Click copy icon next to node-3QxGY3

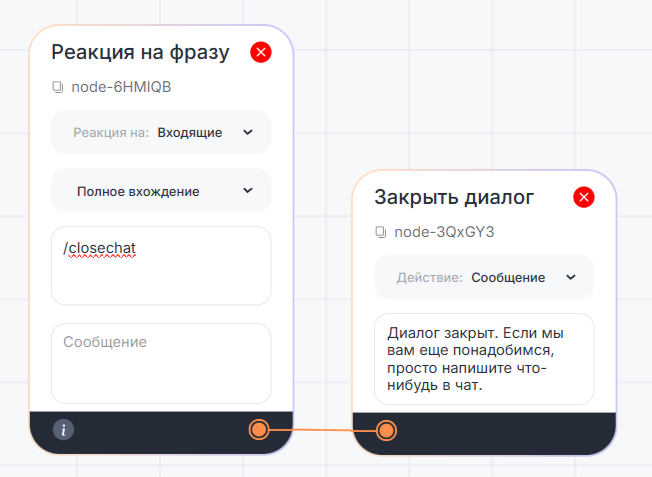(x=381, y=232)
